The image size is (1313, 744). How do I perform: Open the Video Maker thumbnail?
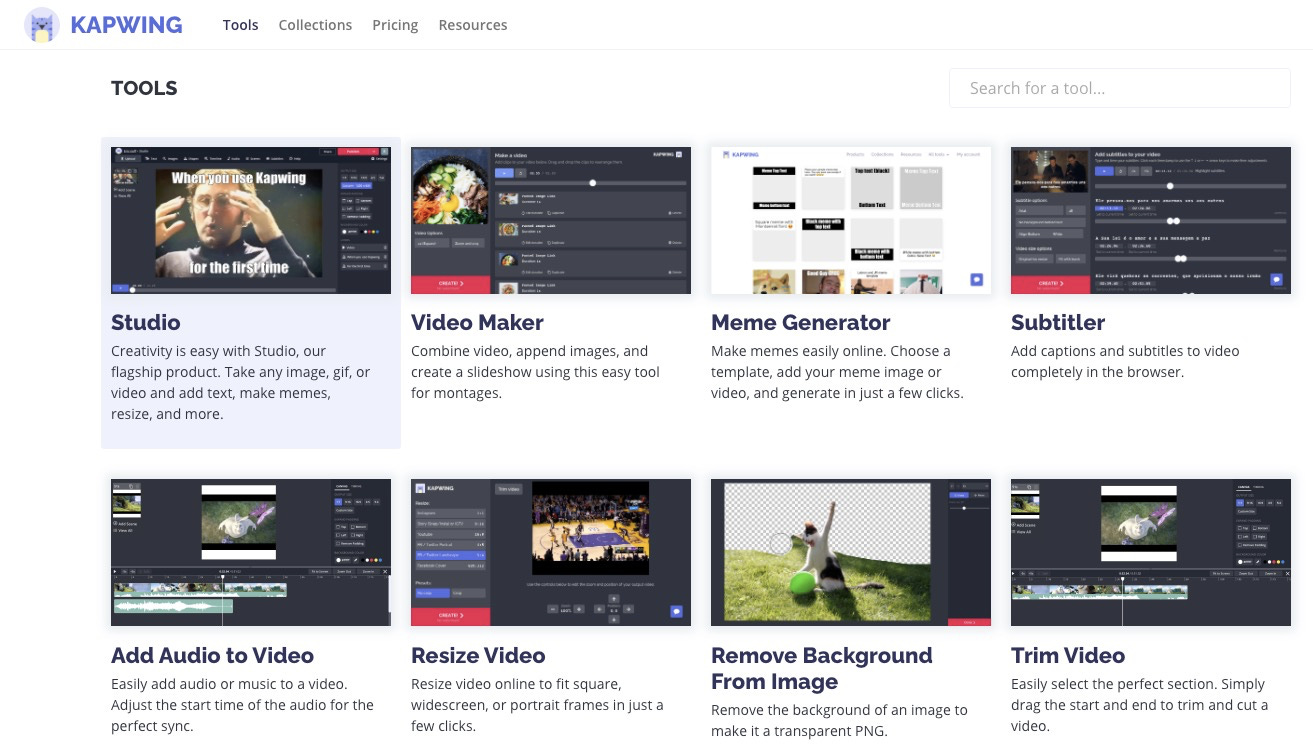tap(551, 220)
